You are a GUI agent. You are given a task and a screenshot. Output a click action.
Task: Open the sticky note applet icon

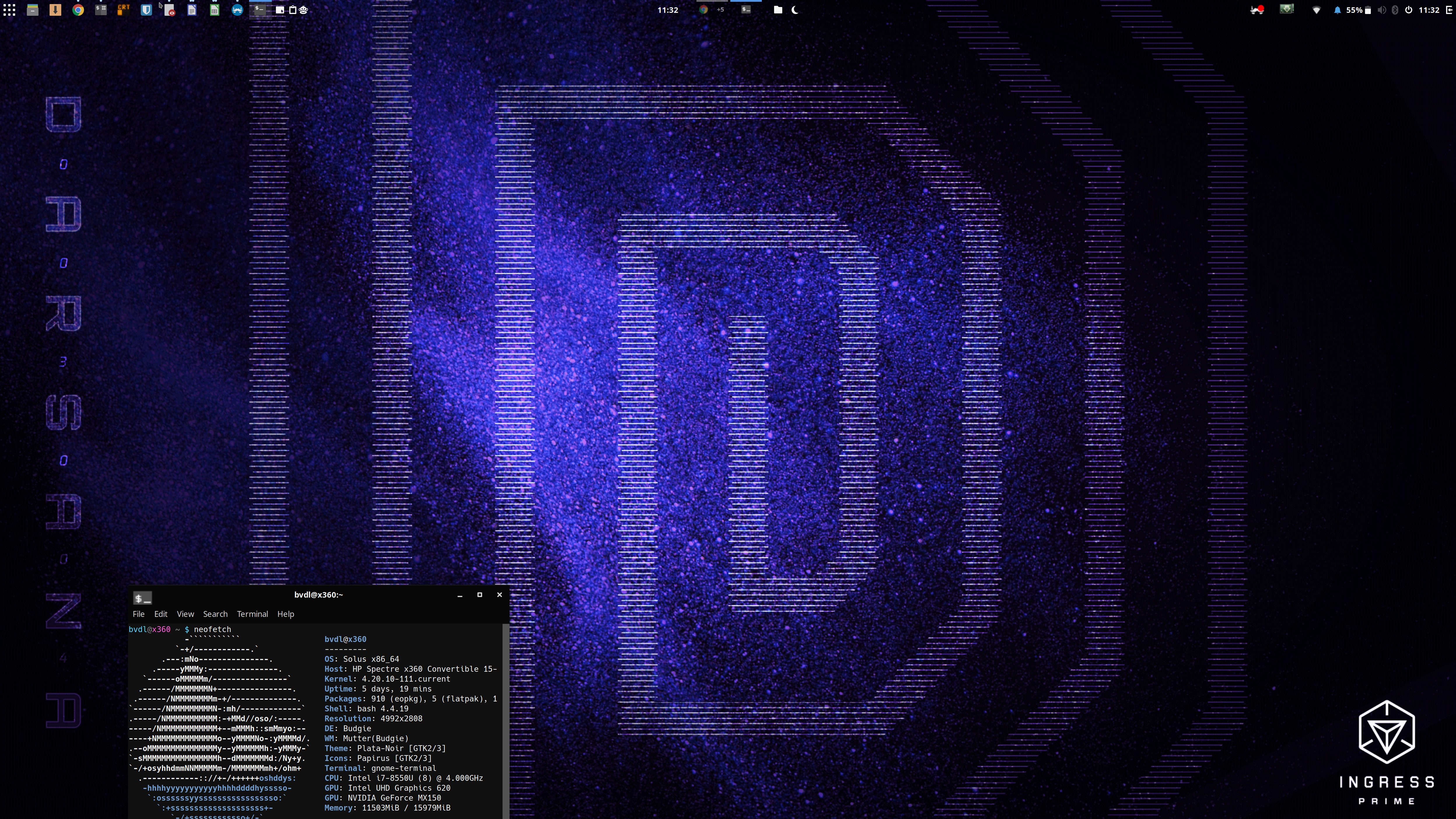click(x=280, y=10)
